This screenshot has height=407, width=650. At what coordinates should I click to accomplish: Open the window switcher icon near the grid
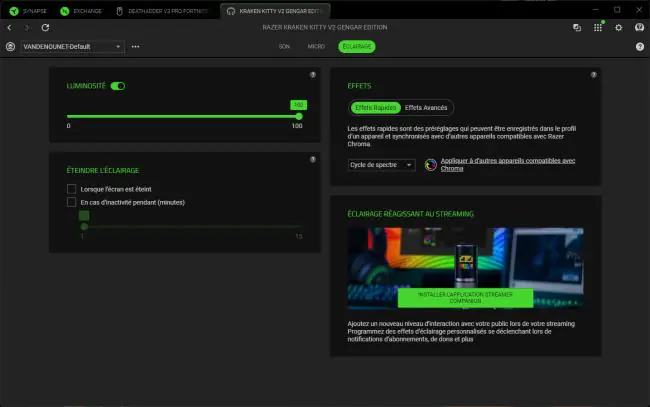[x=577, y=27]
